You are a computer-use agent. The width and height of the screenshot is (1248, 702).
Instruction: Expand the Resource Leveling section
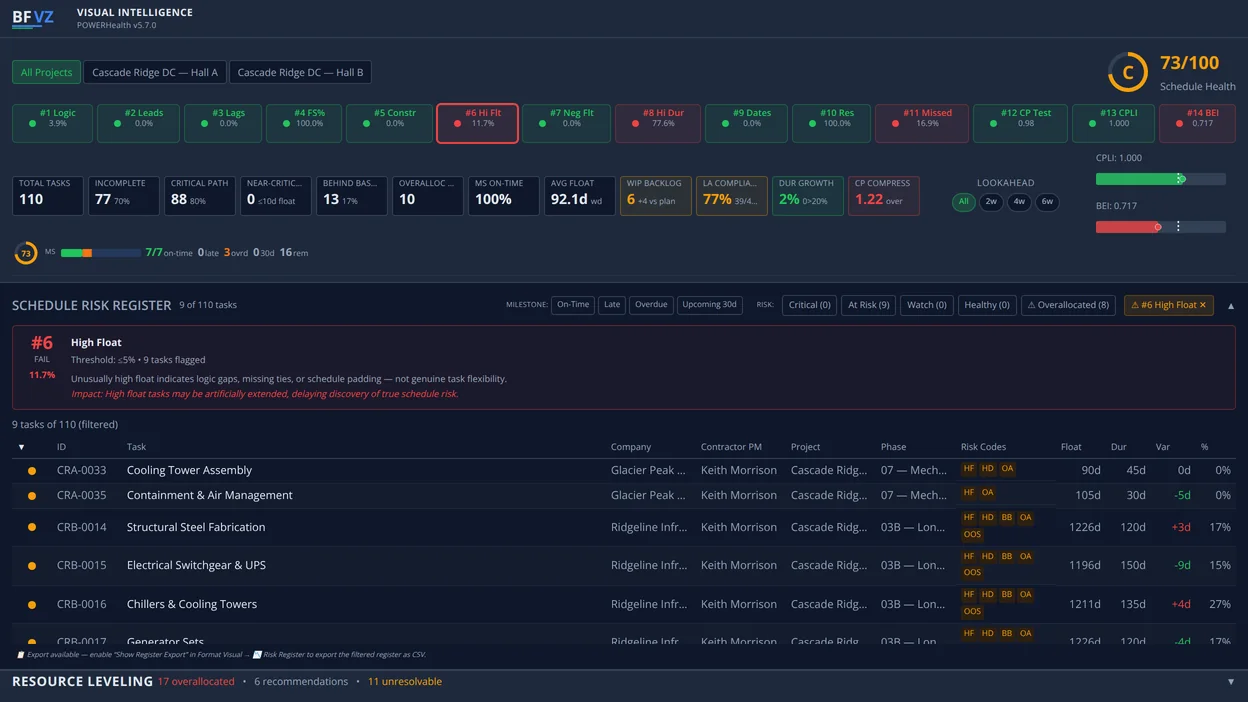pyautogui.click(x=1231, y=682)
